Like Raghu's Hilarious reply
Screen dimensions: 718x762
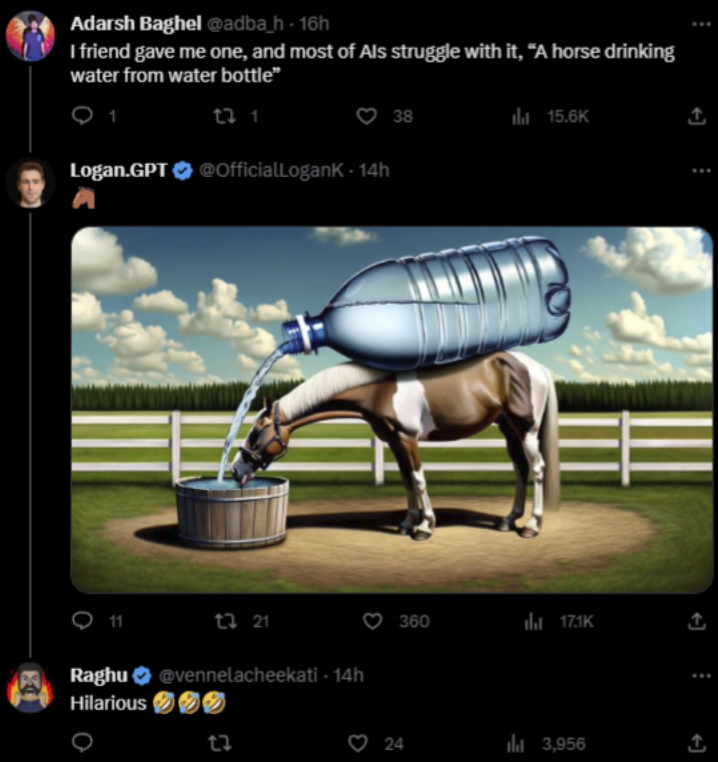358,743
